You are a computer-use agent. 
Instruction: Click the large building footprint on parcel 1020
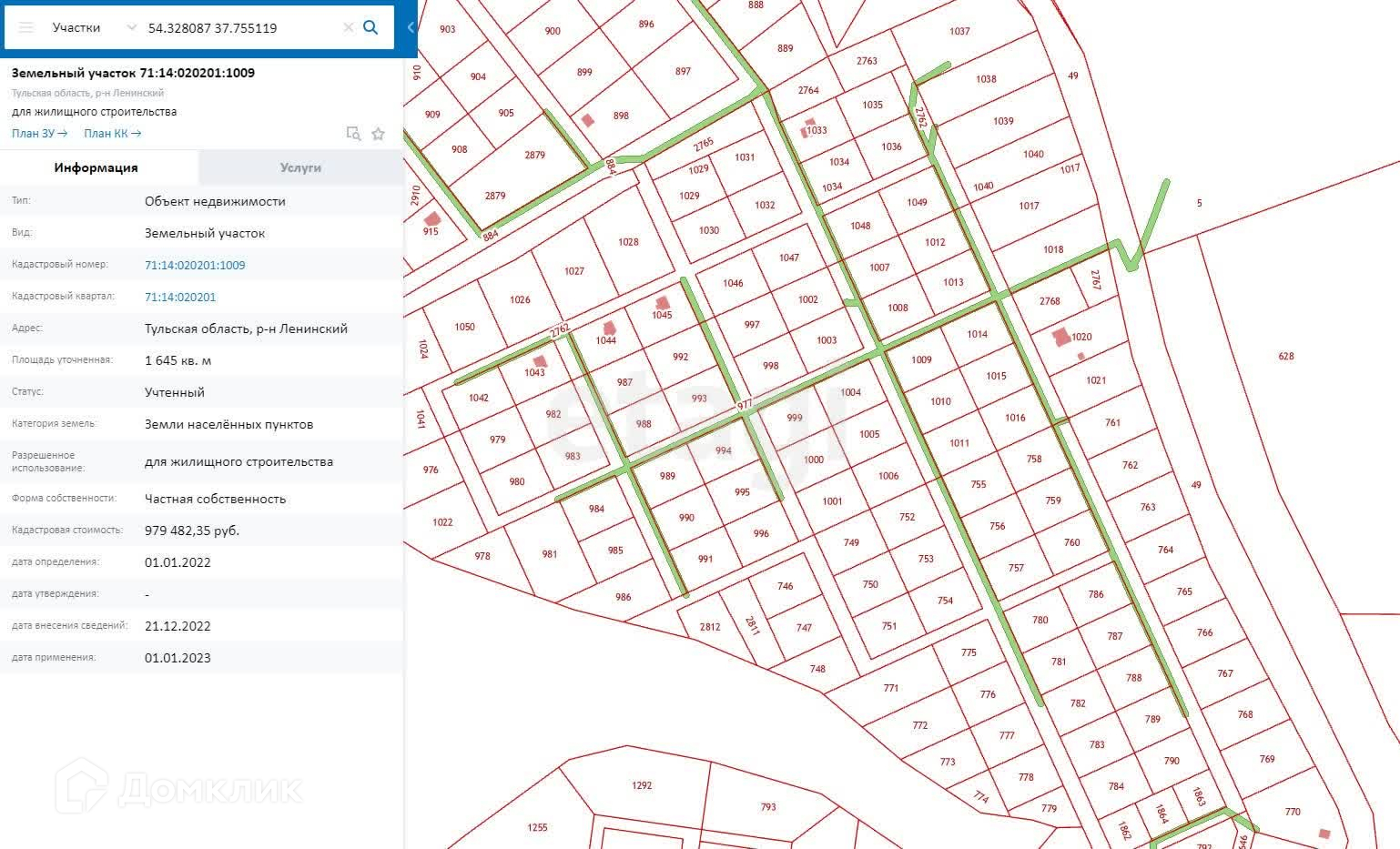[1061, 337]
